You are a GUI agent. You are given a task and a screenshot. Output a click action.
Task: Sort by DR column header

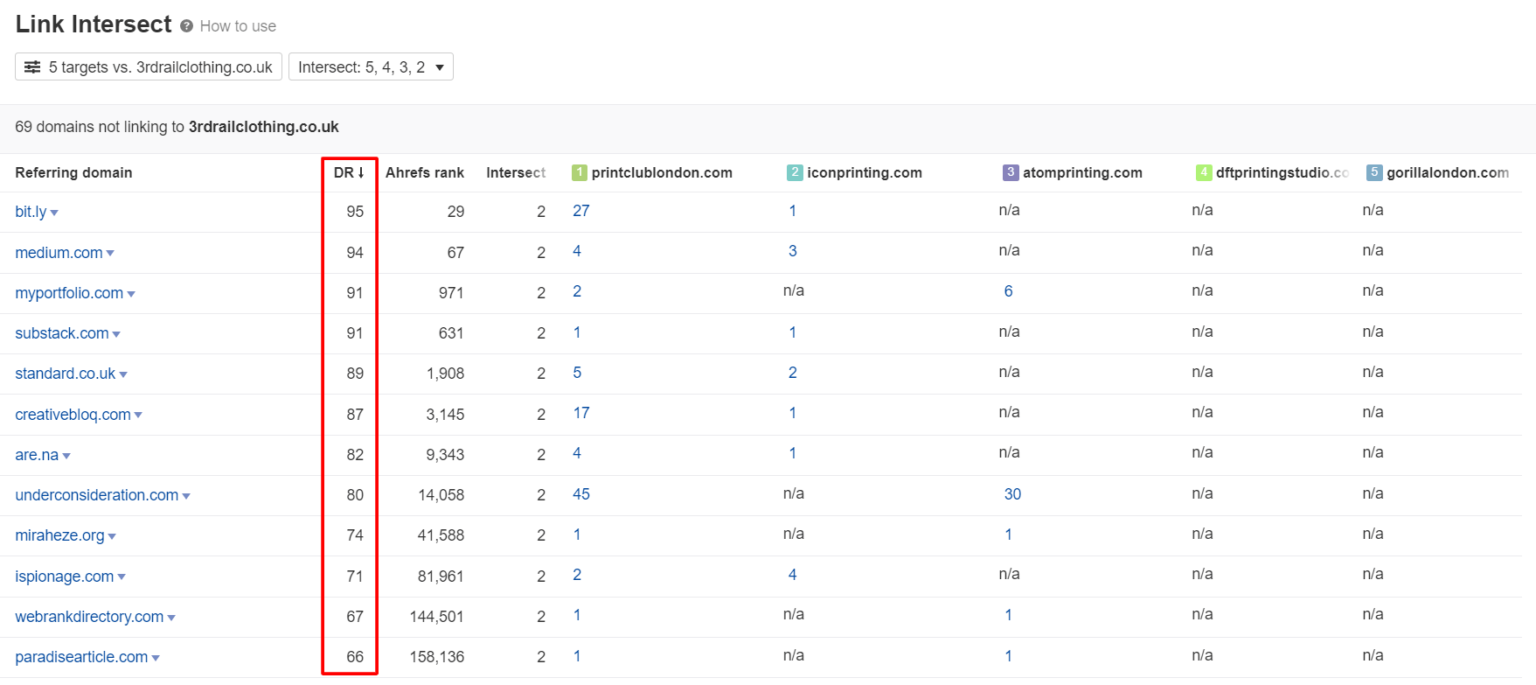(349, 173)
